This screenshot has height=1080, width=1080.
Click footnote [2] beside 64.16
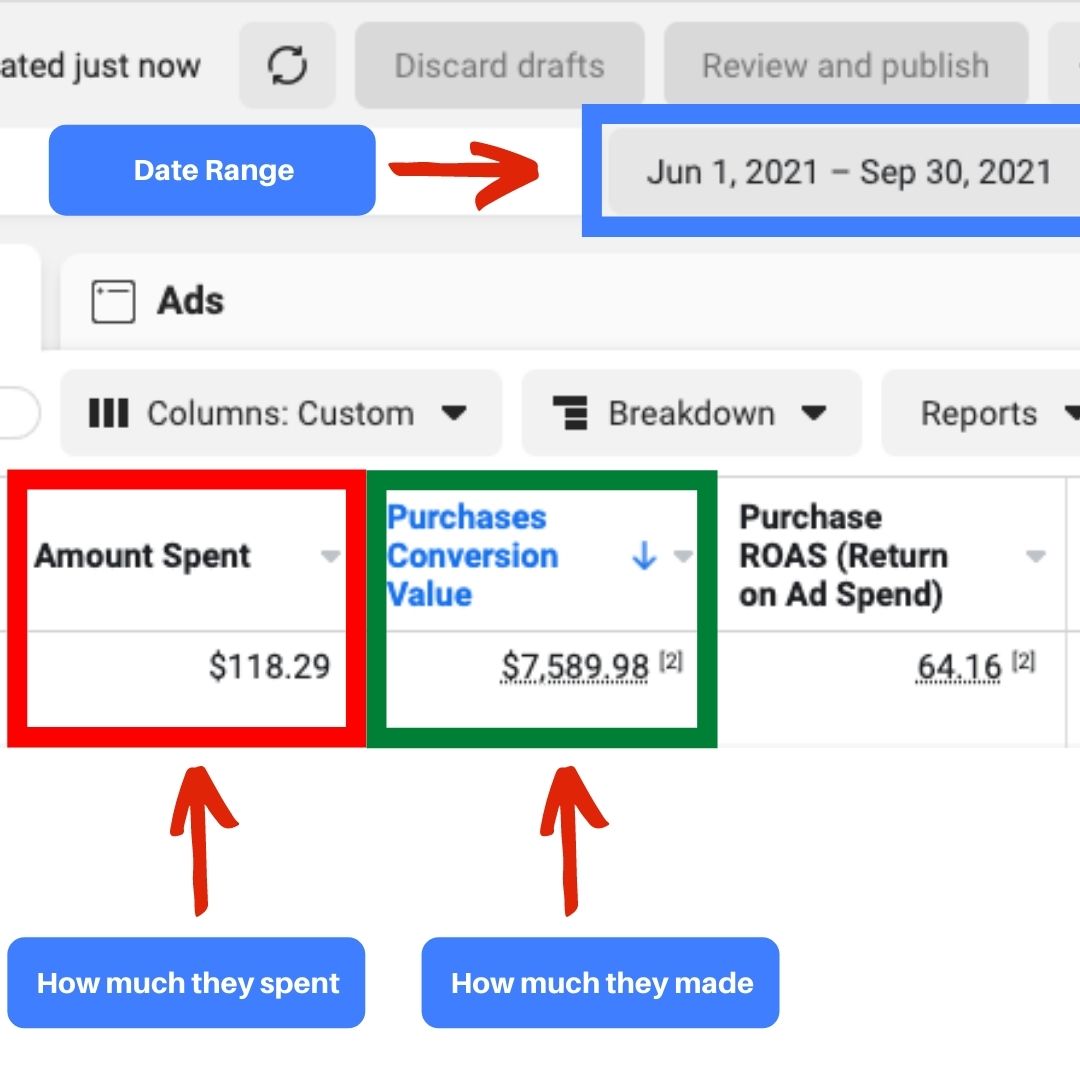click(x=1023, y=661)
